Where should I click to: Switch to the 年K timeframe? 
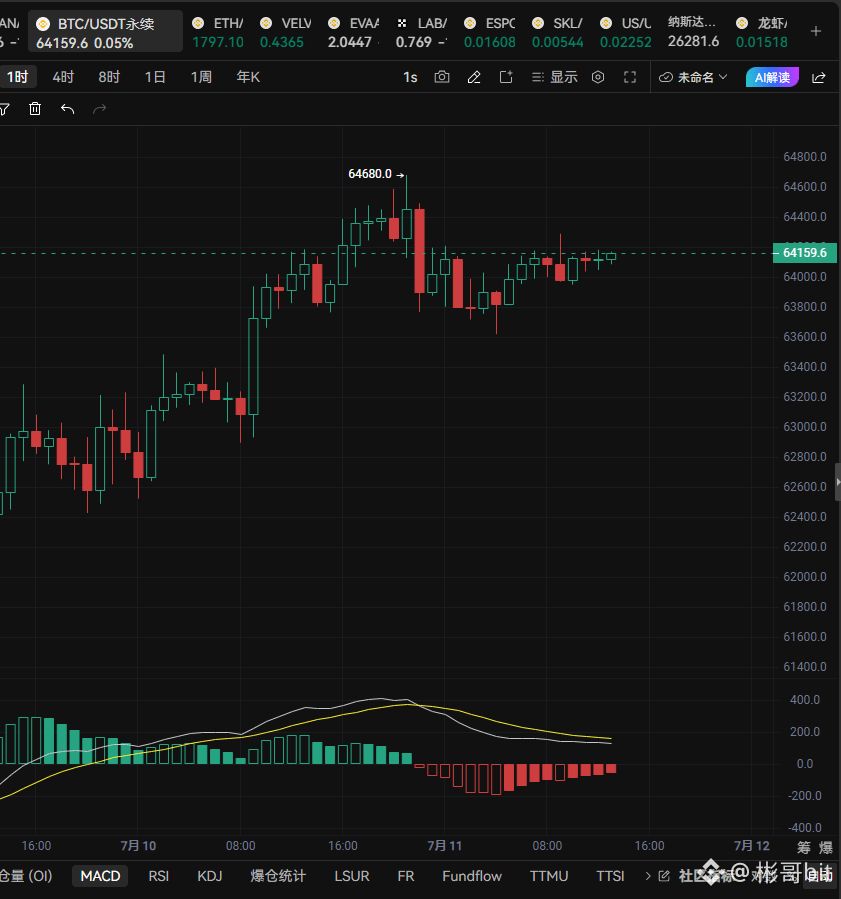(248, 77)
